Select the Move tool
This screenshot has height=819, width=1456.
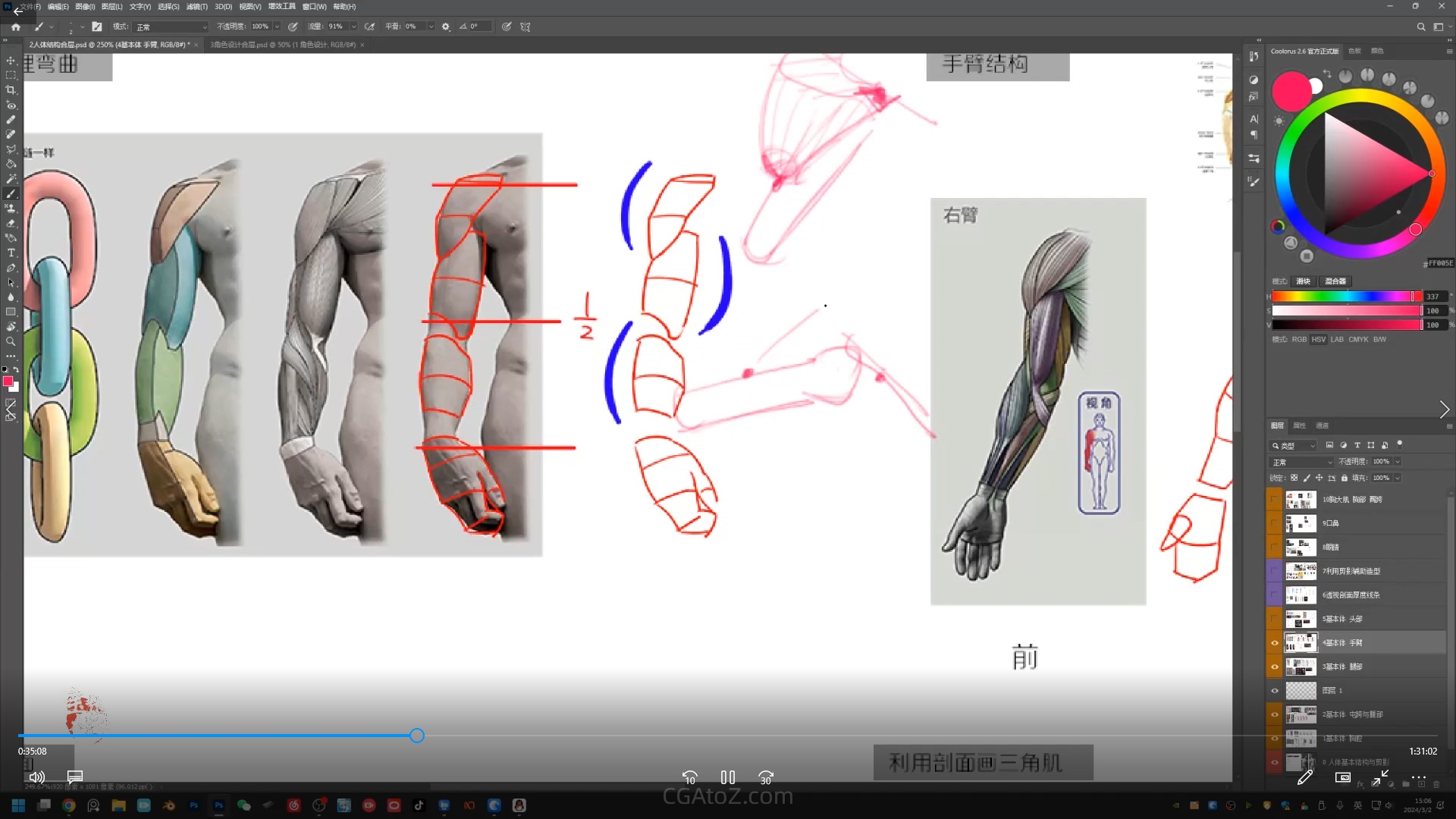click(x=11, y=61)
